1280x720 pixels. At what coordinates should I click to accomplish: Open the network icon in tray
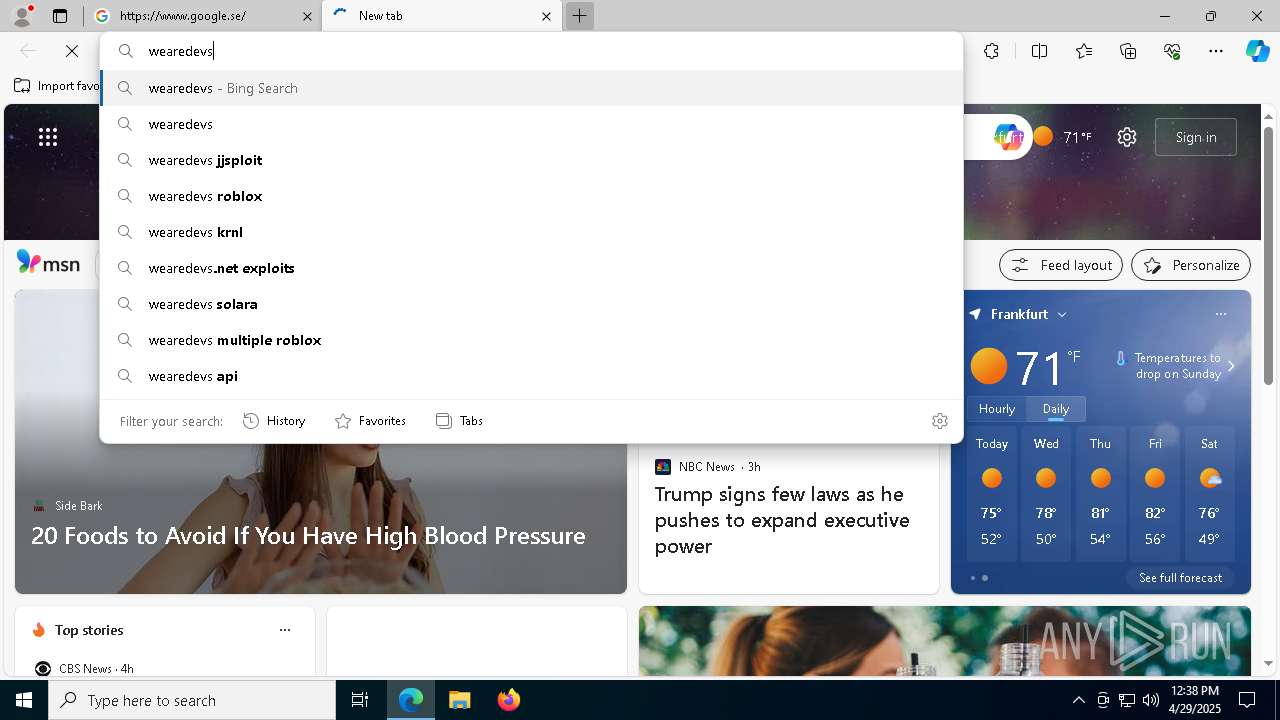(1126, 700)
